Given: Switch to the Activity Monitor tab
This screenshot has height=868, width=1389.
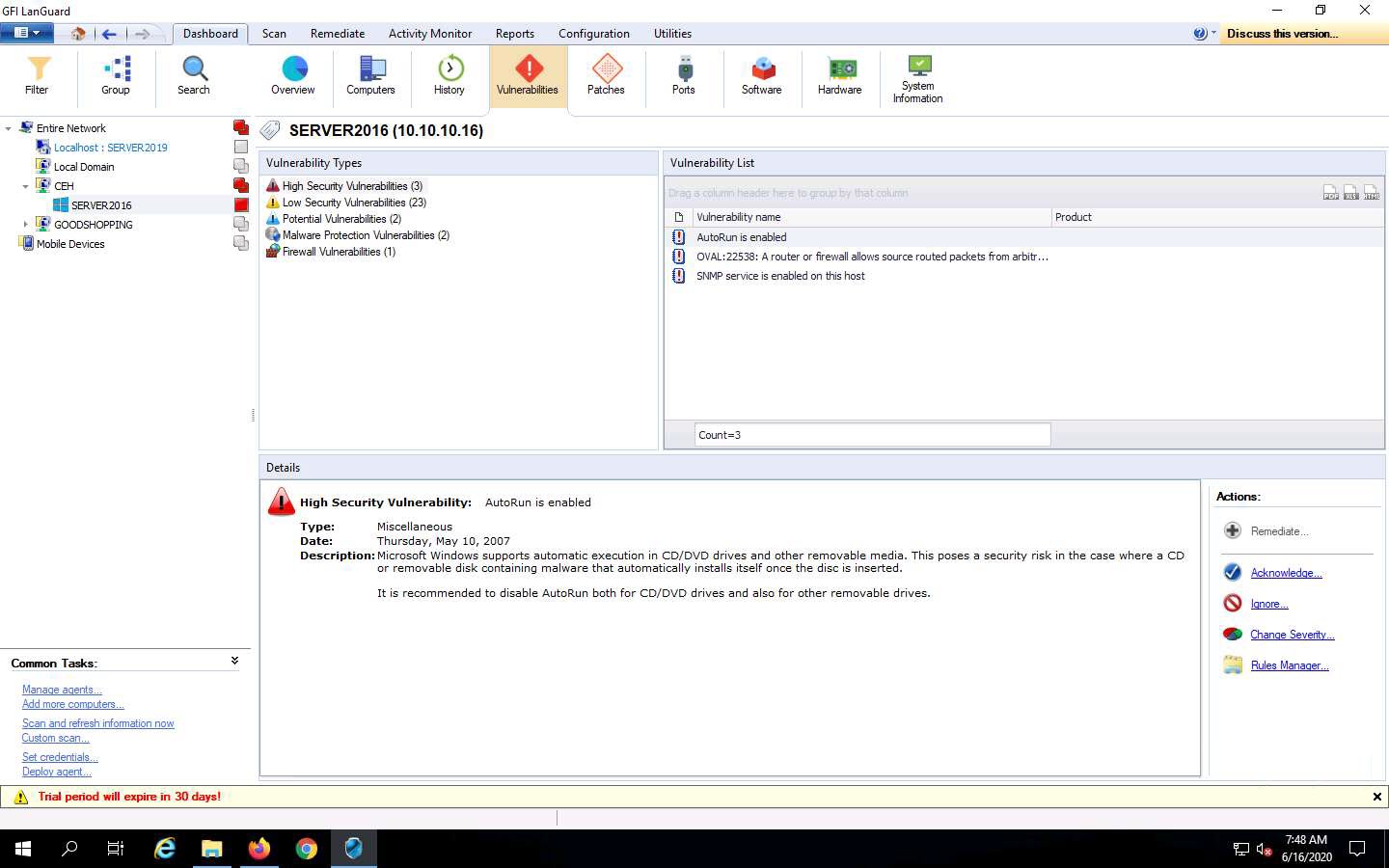Looking at the screenshot, I should click(x=430, y=34).
